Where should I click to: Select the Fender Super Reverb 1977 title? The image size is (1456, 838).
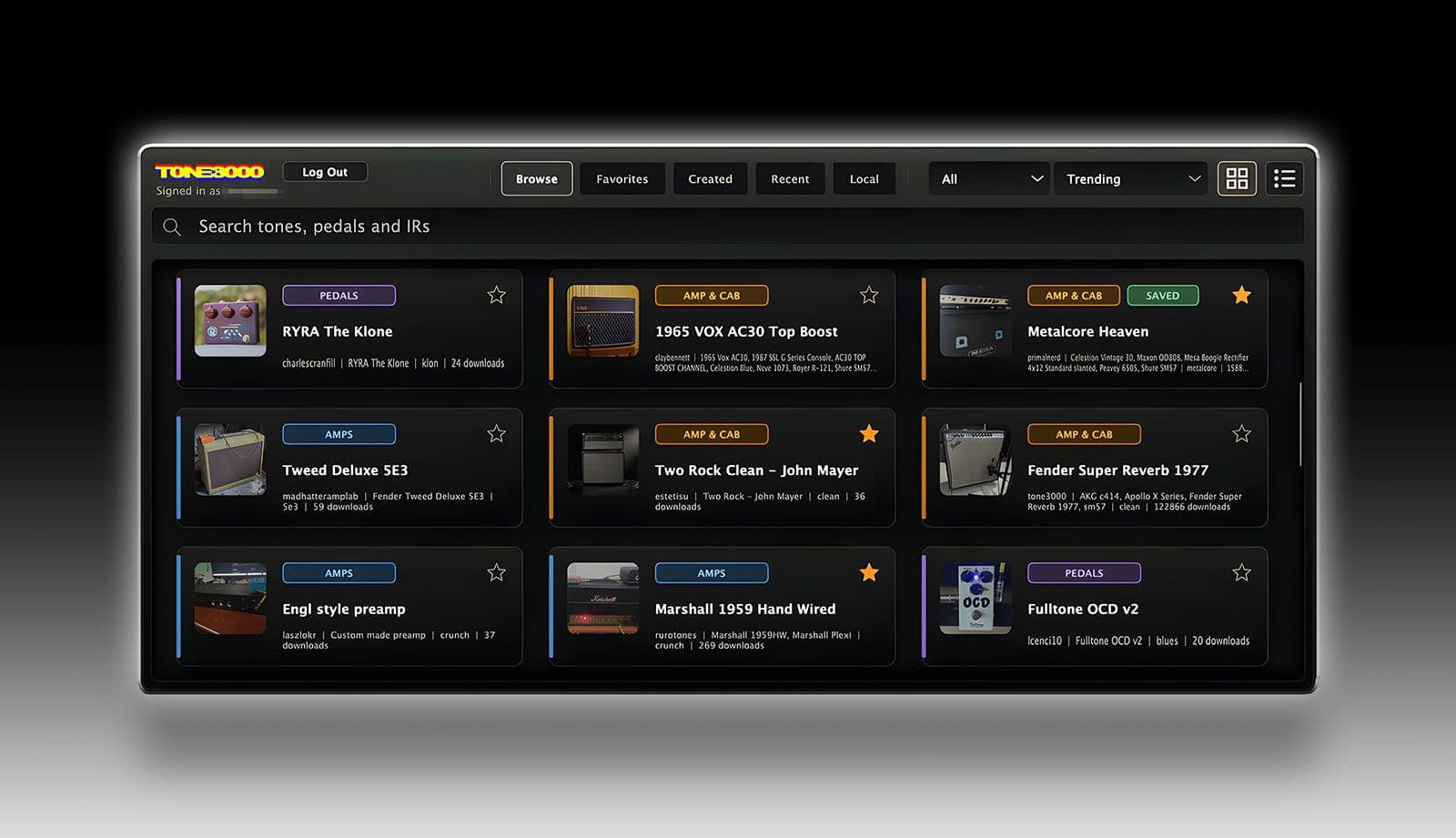[1117, 470]
